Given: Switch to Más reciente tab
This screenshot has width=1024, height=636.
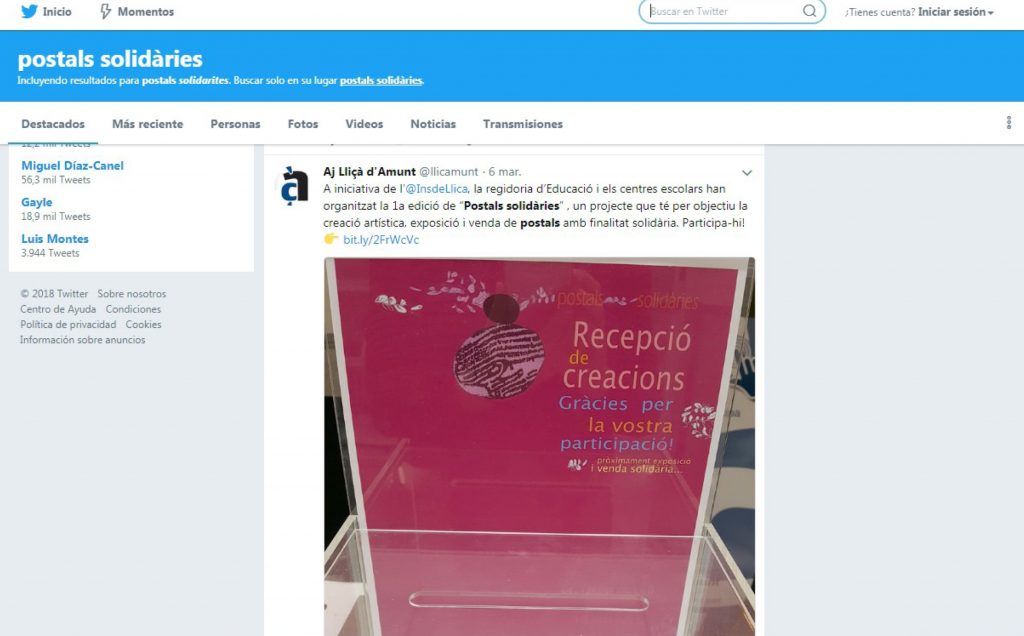Looking at the screenshot, I should [148, 124].
